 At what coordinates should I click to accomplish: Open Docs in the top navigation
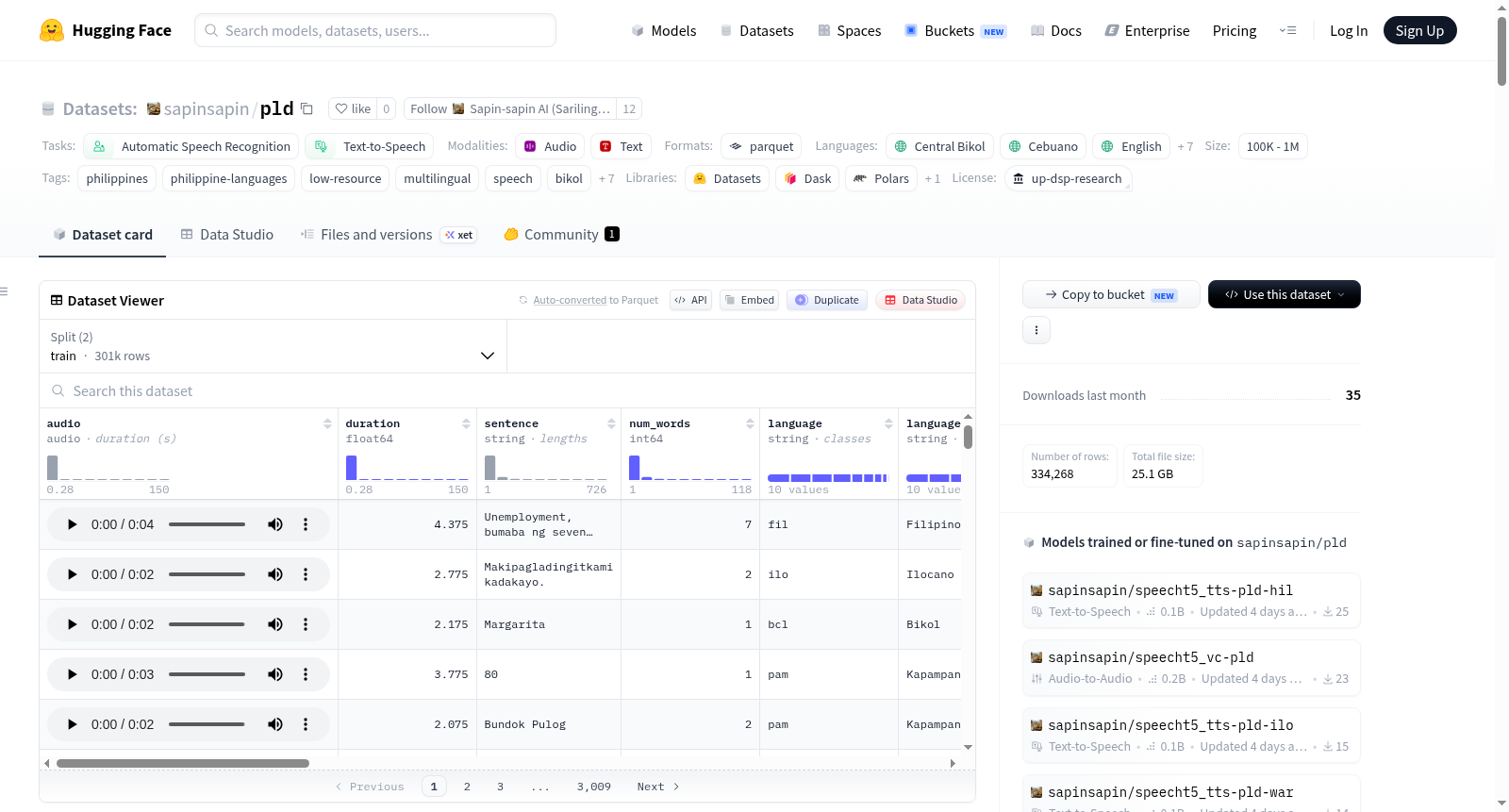(x=1056, y=30)
